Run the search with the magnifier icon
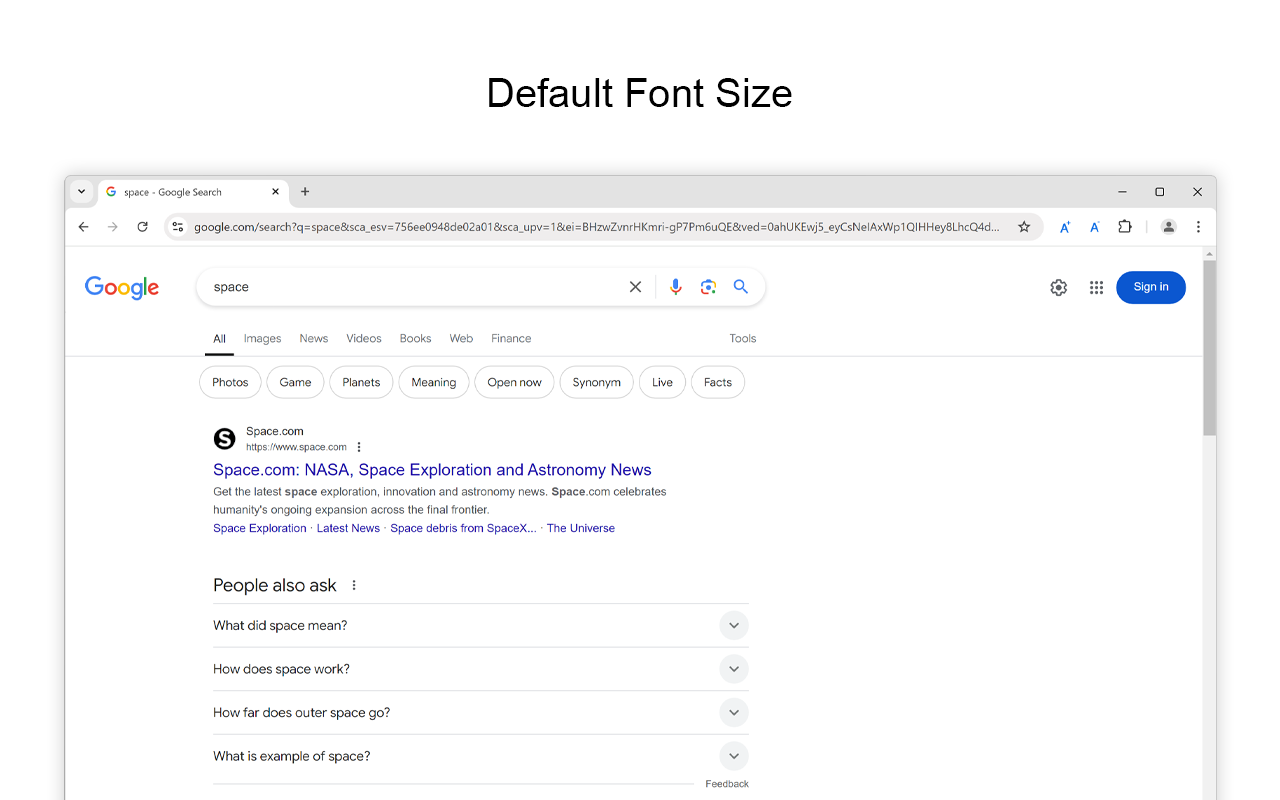Screen dimensions: 1280x800 tap(741, 286)
